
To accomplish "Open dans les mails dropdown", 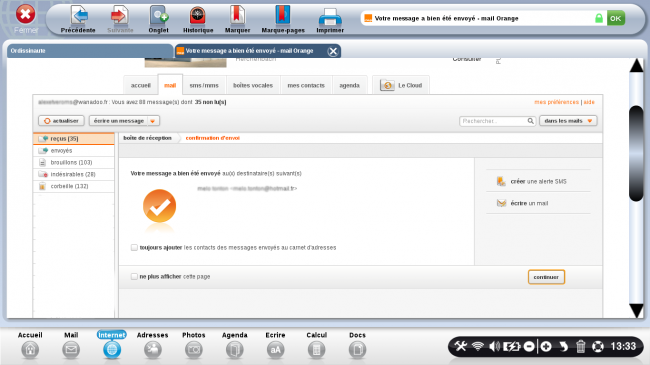I will (x=568, y=121).
